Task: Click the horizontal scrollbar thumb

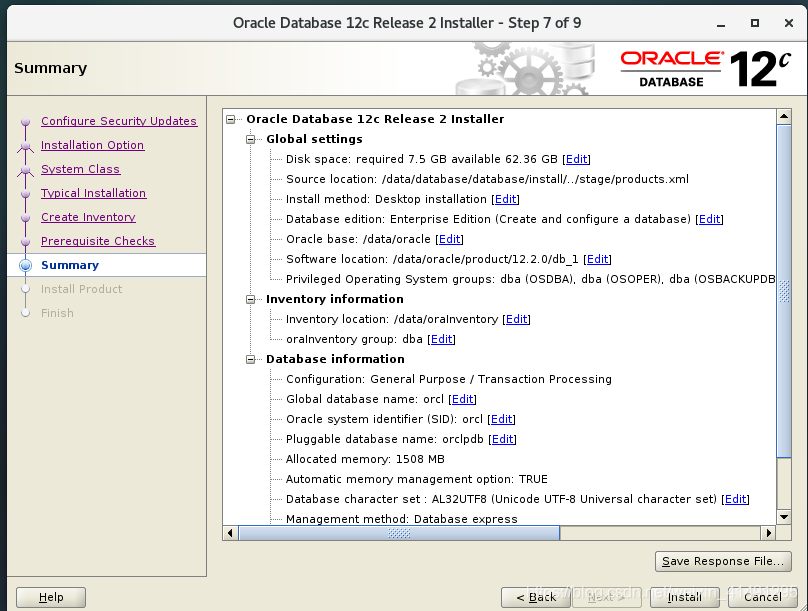Action: [x=399, y=533]
